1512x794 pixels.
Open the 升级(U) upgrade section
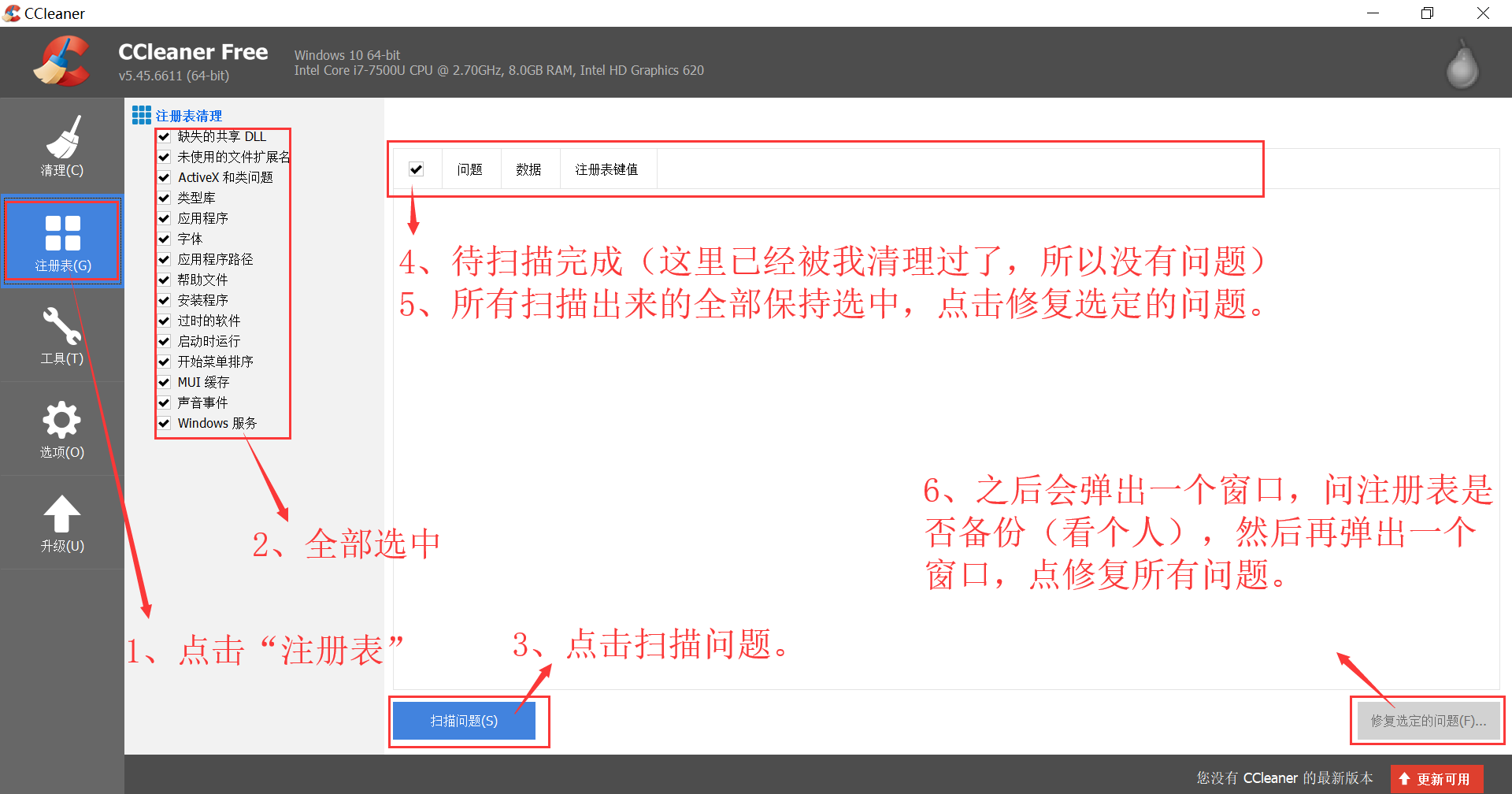point(62,523)
